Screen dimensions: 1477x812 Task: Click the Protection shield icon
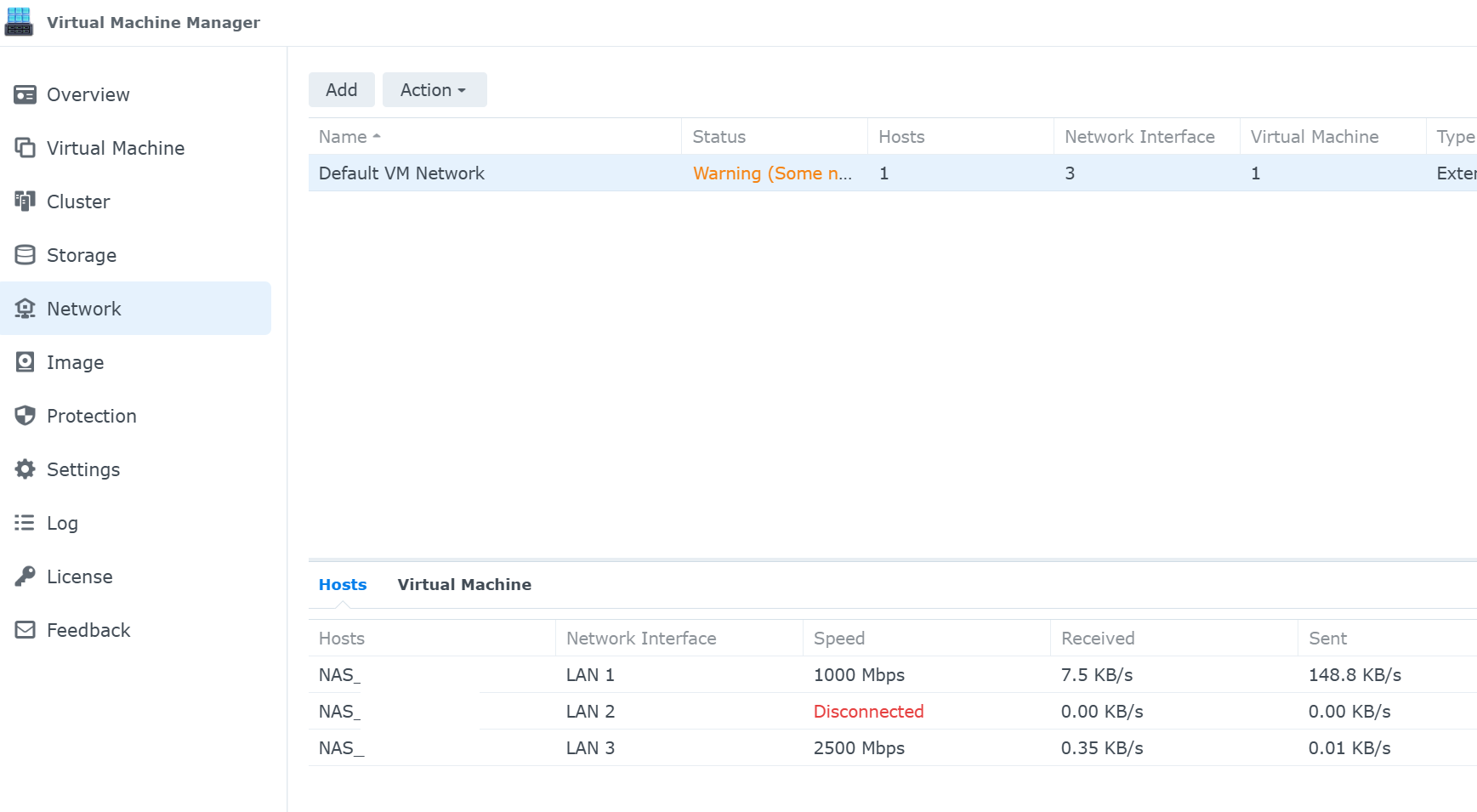(x=26, y=416)
